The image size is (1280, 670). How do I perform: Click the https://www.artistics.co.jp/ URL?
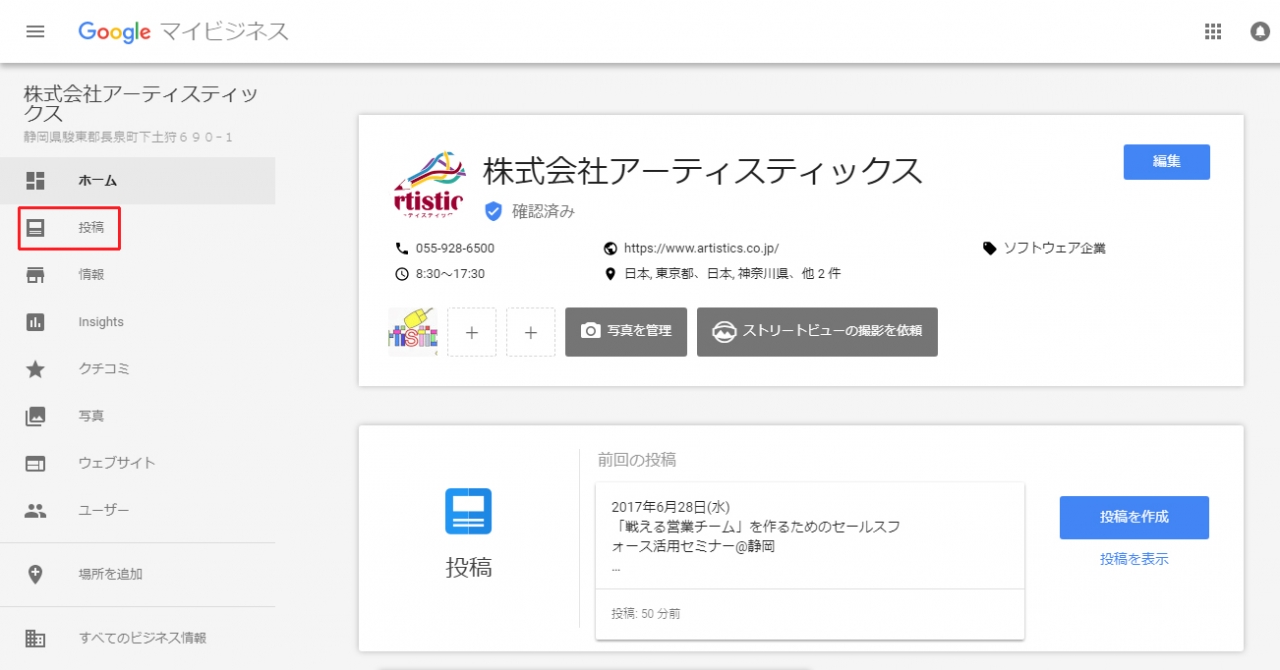tap(701, 248)
